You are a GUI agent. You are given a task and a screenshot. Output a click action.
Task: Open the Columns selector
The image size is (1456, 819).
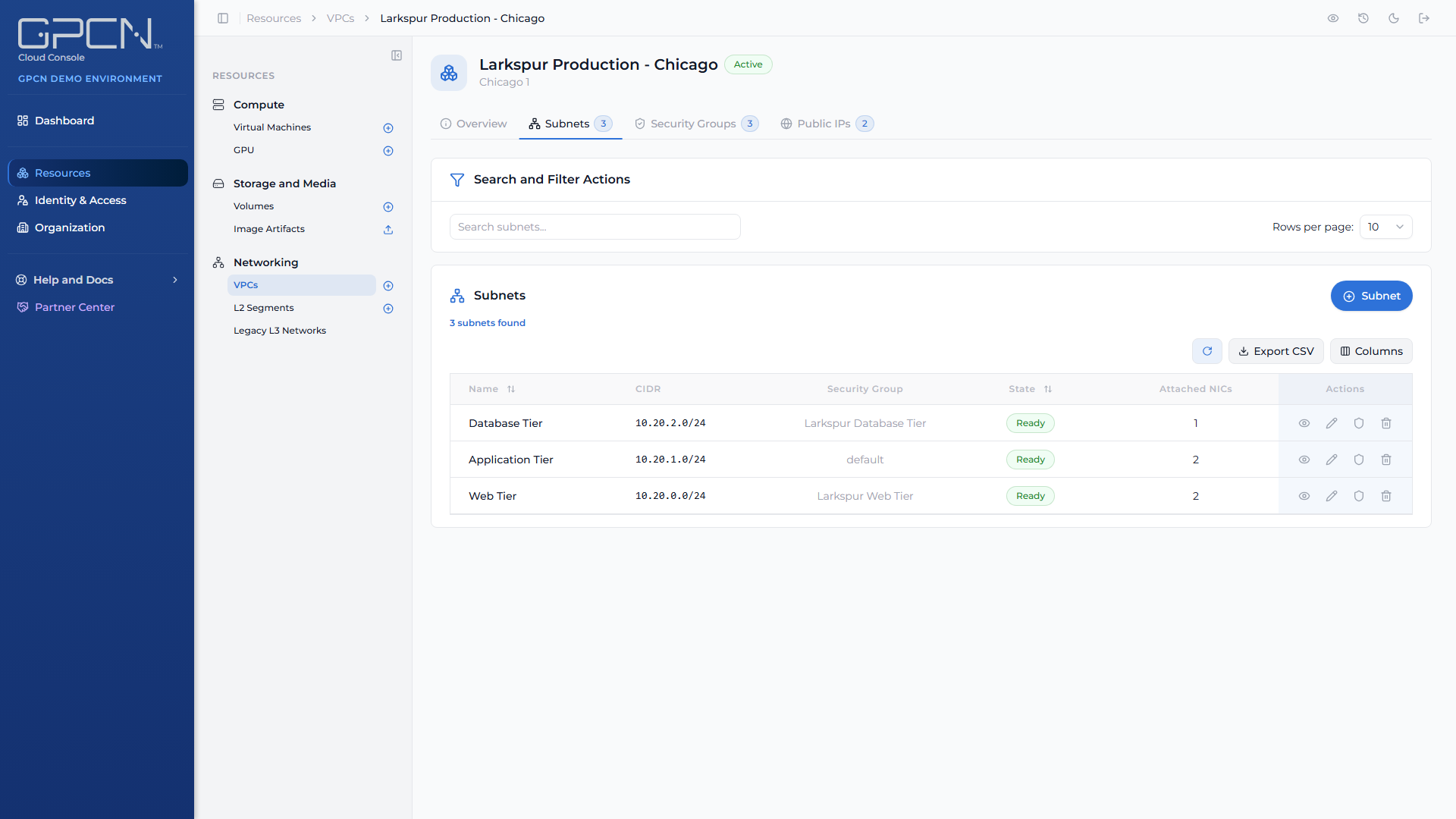point(1371,351)
